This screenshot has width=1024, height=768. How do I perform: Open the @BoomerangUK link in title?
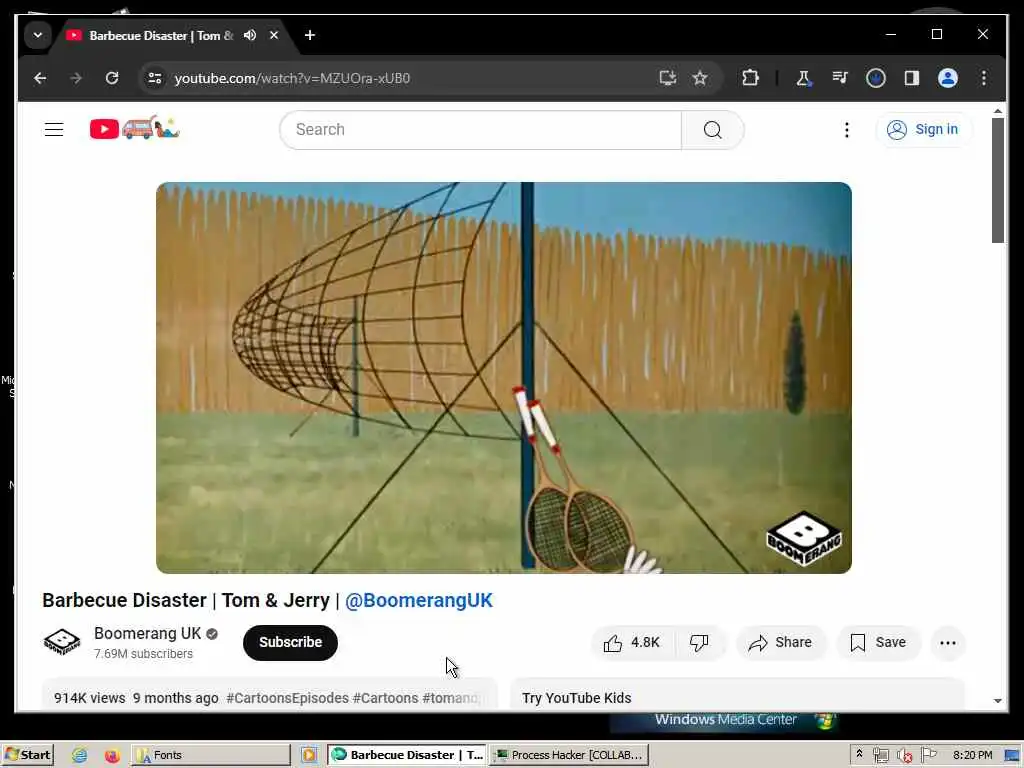419,600
